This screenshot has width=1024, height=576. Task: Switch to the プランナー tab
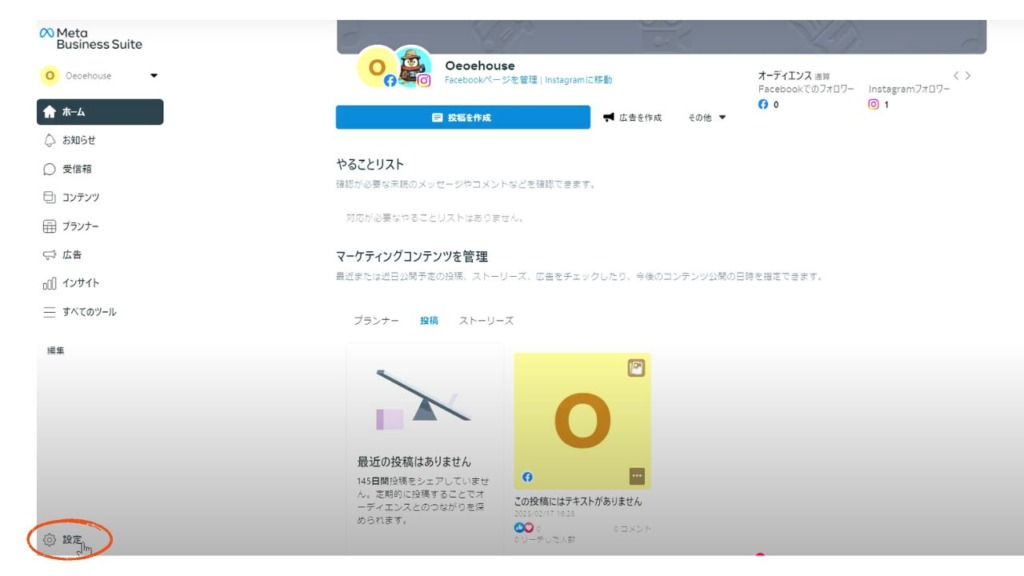376,321
